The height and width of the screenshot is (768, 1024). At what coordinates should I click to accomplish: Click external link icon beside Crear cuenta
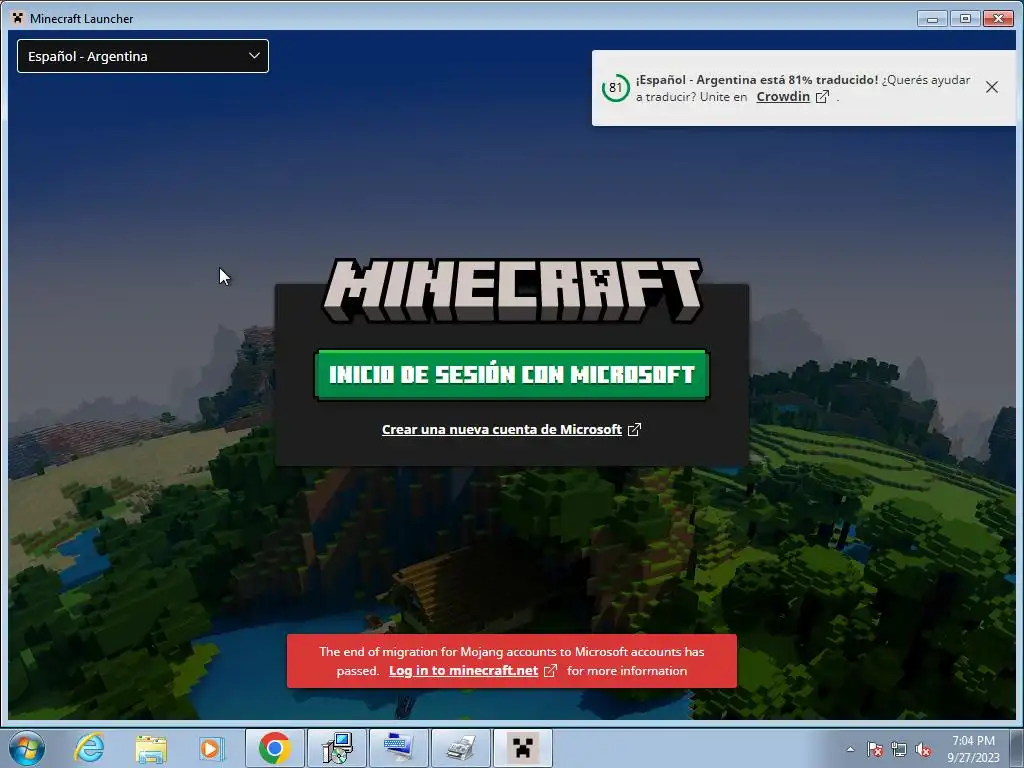pos(634,429)
